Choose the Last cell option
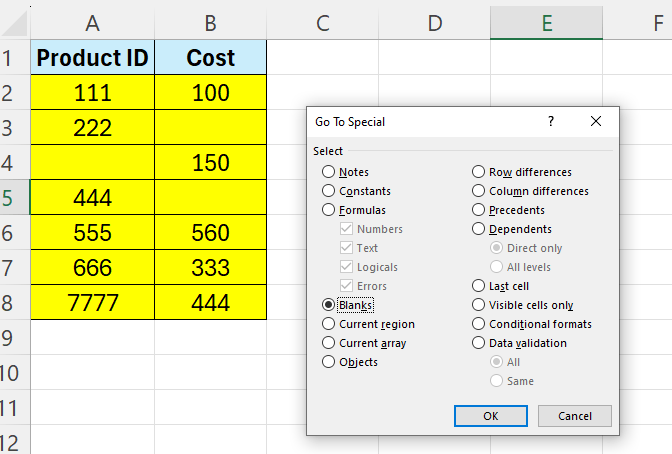The width and height of the screenshot is (672, 454). (479, 286)
